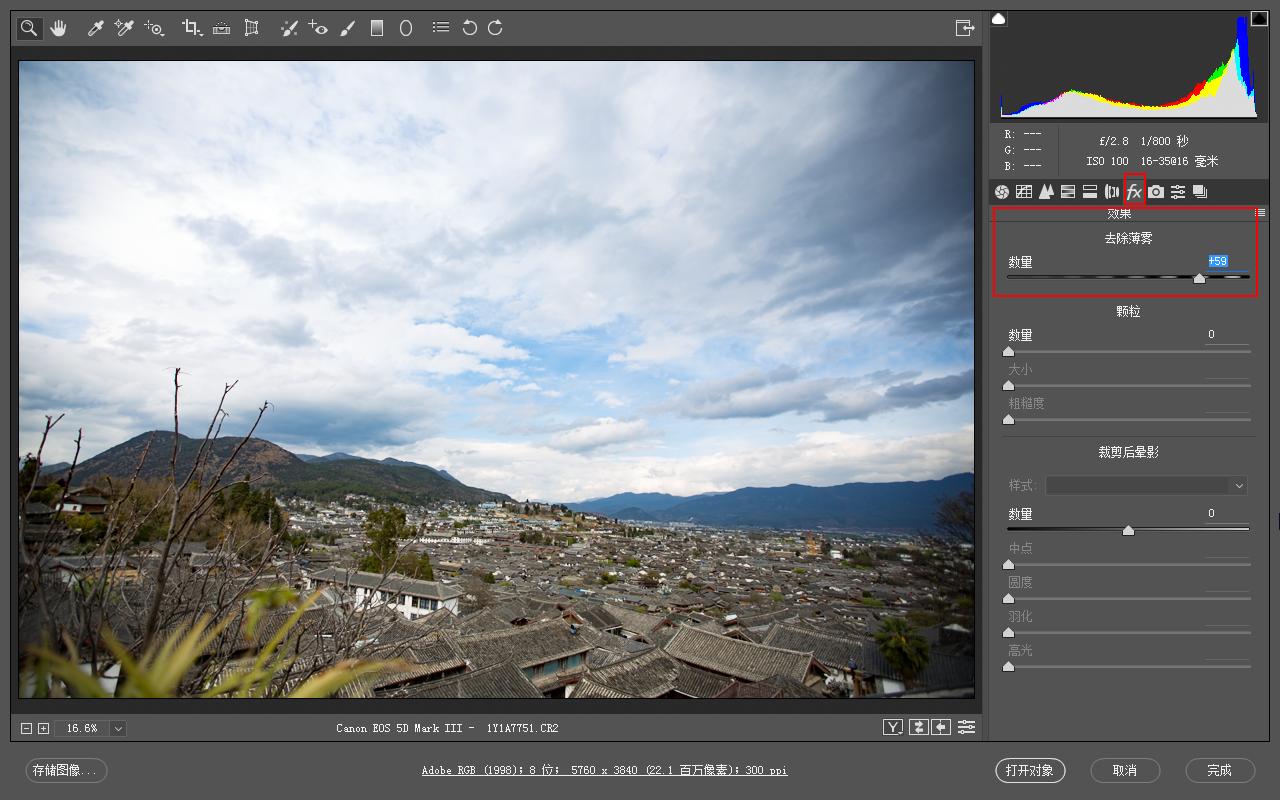This screenshot has width=1280, height=800.
Task: Open the zoom level dropdown
Action: (x=118, y=728)
